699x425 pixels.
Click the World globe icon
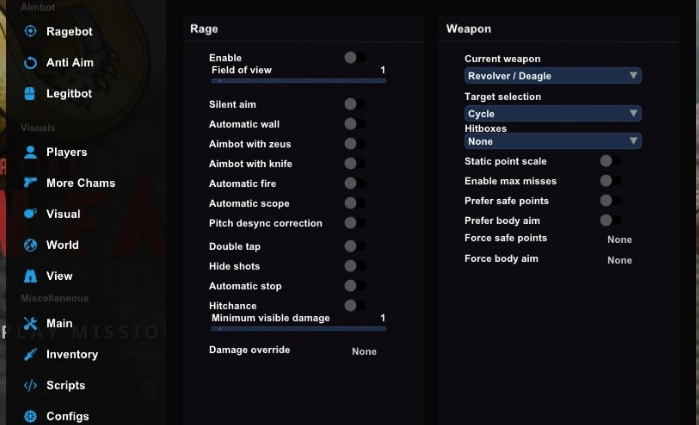coord(30,245)
